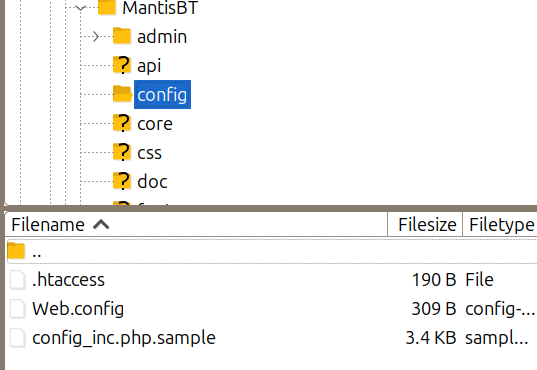Click the MantisBT folder icon

(x=107, y=8)
